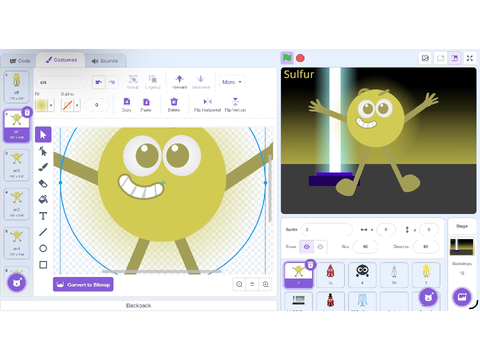480x360 pixels.
Task: Click Flip Horizontal
Action: click(207, 104)
